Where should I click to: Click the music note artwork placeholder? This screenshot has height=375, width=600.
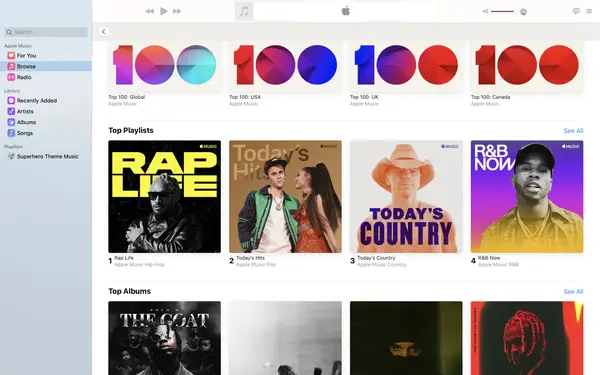click(x=244, y=11)
